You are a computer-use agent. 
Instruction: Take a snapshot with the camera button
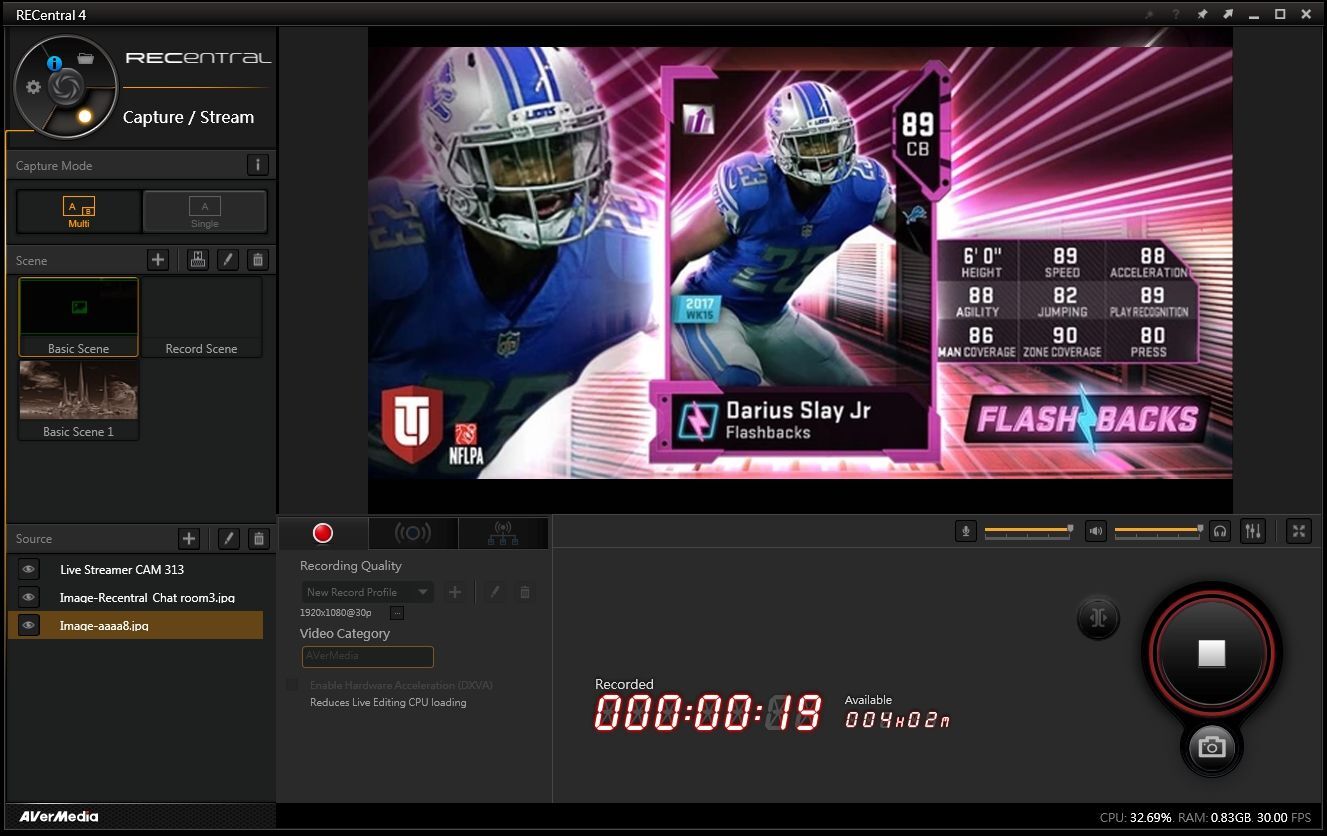(x=1211, y=747)
